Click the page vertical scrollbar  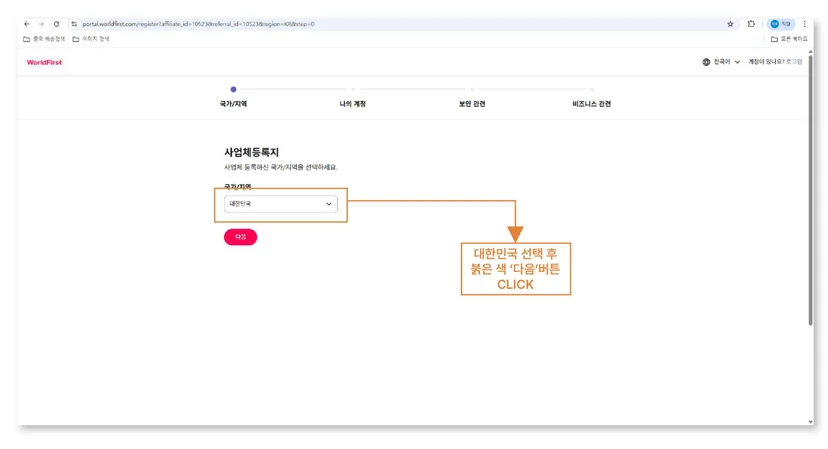tap(811, 190)
